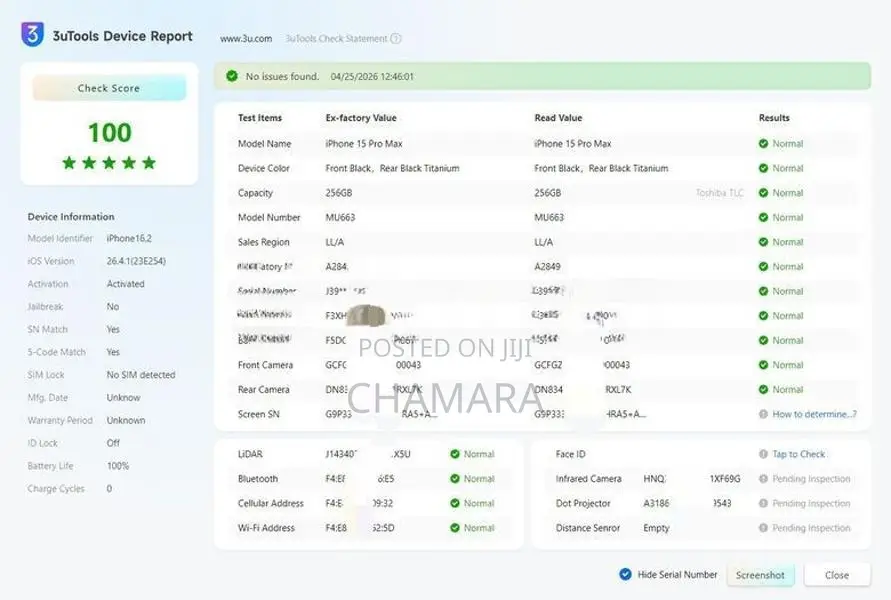Screen dimensions: 891x600
Task: Open the 3uTools Check Statement link
Action: click(336, 39)
